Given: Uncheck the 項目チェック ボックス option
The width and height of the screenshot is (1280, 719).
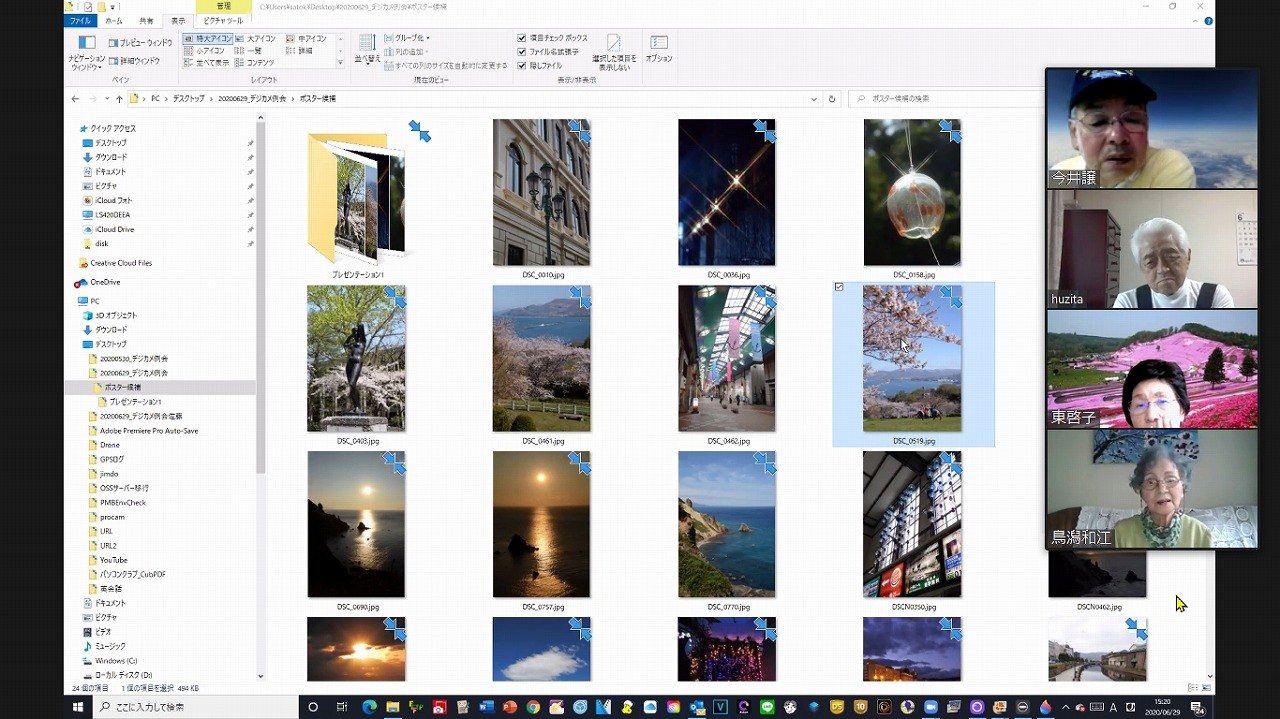Looking at the screenshot, I should coord(522,38).
